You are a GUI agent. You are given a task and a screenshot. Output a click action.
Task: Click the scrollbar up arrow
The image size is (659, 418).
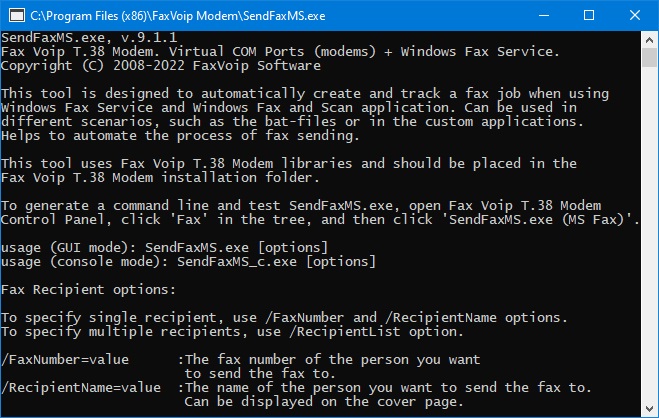[x=649, y=40]
